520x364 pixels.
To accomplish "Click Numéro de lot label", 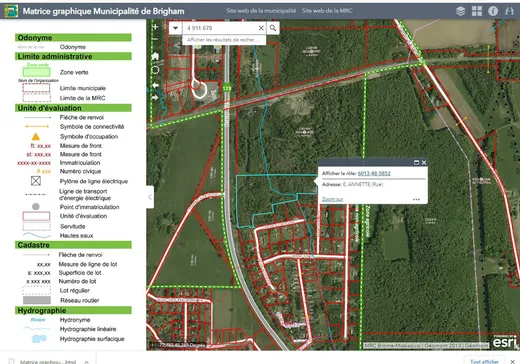I will (77, 281).
